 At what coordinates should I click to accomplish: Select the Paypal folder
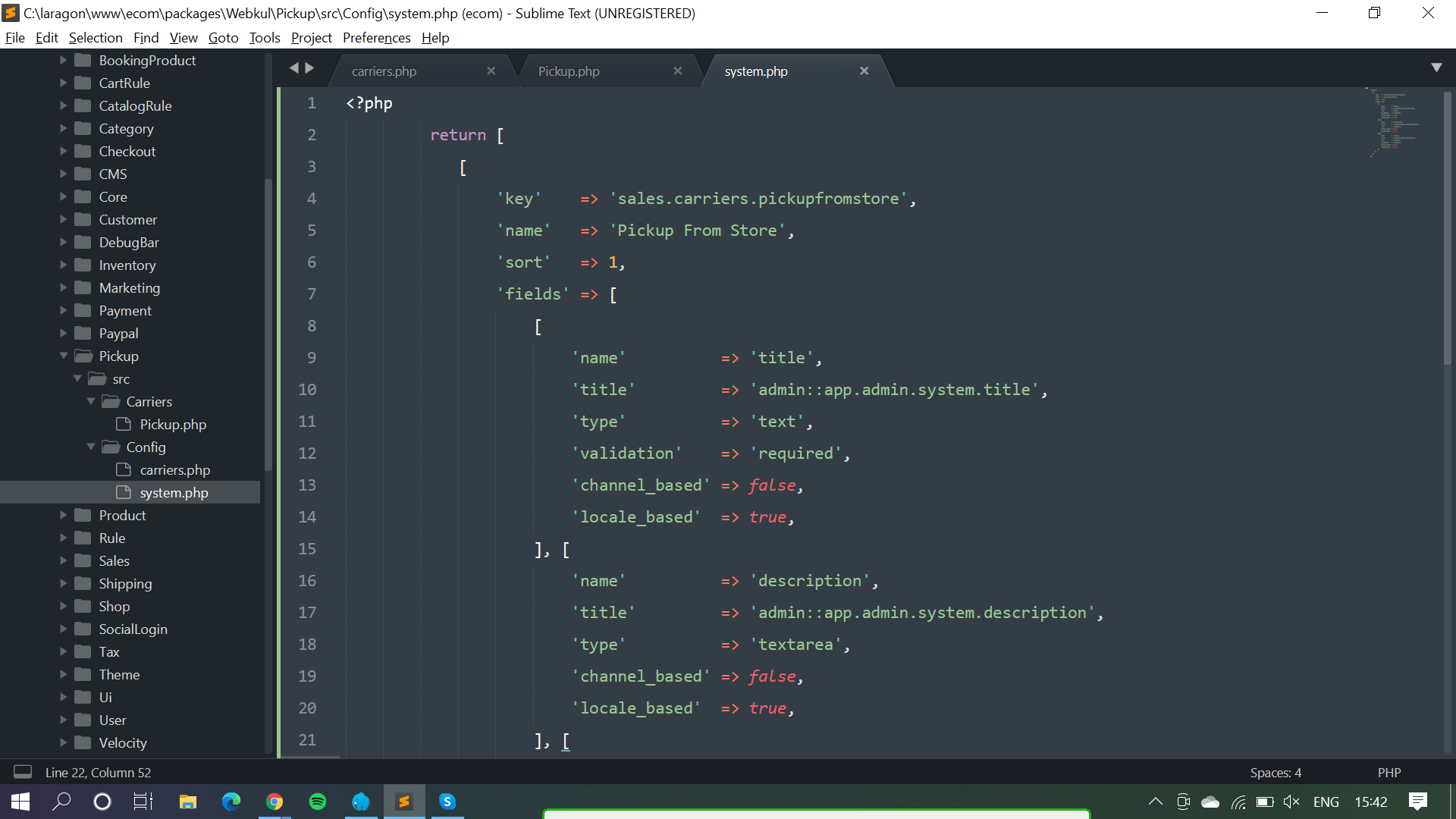pos(118,334)
